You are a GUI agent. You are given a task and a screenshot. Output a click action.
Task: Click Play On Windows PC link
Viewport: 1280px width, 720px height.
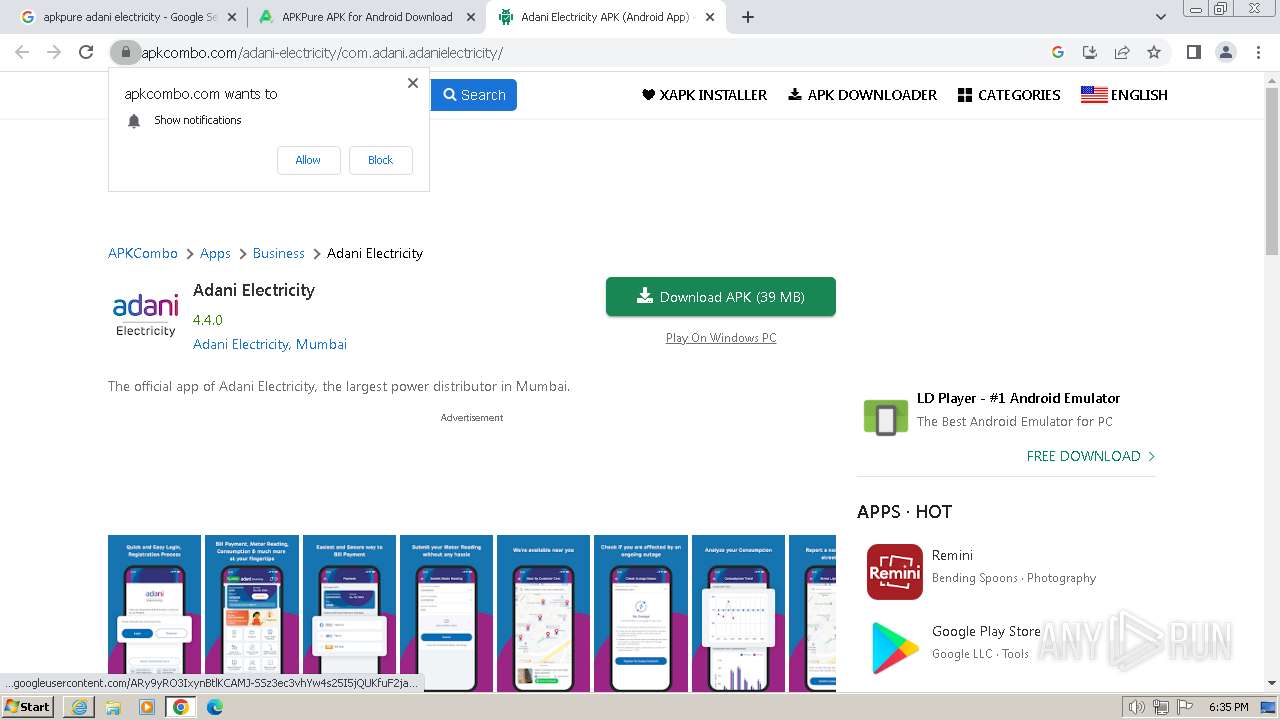(721, 338)
